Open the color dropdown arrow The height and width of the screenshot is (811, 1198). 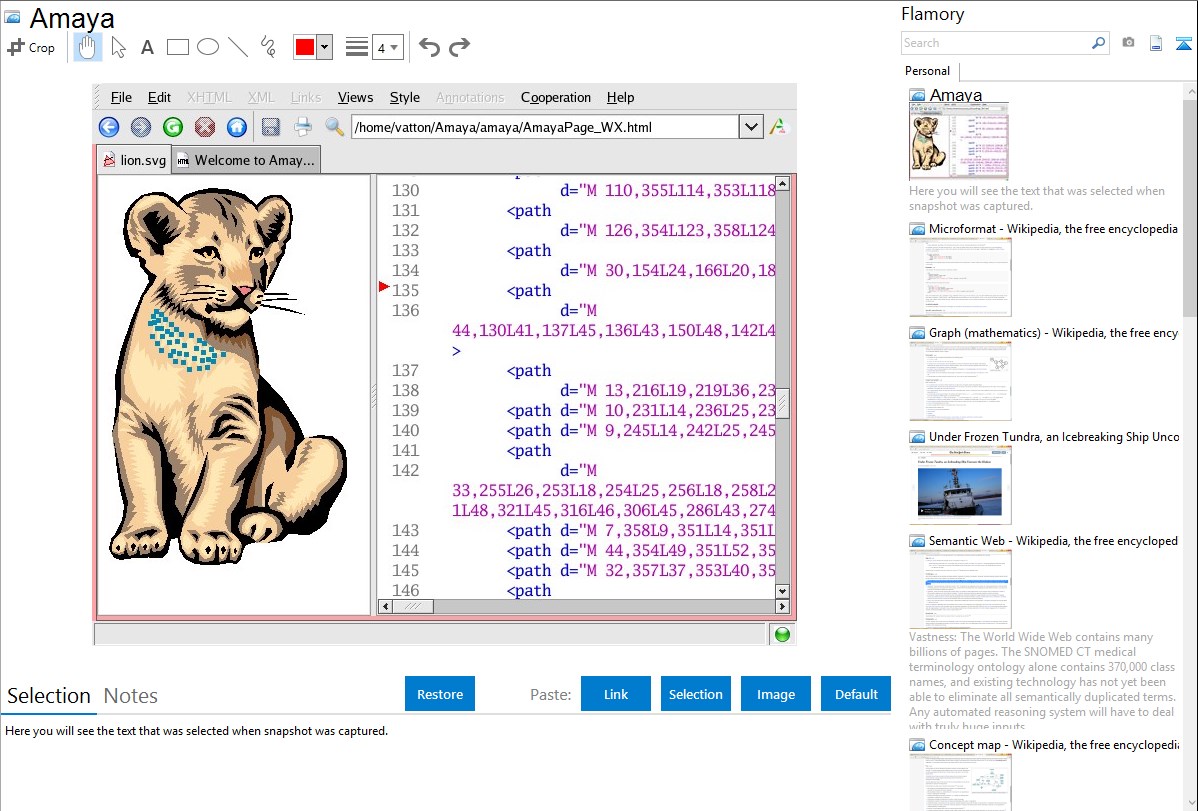324,47
